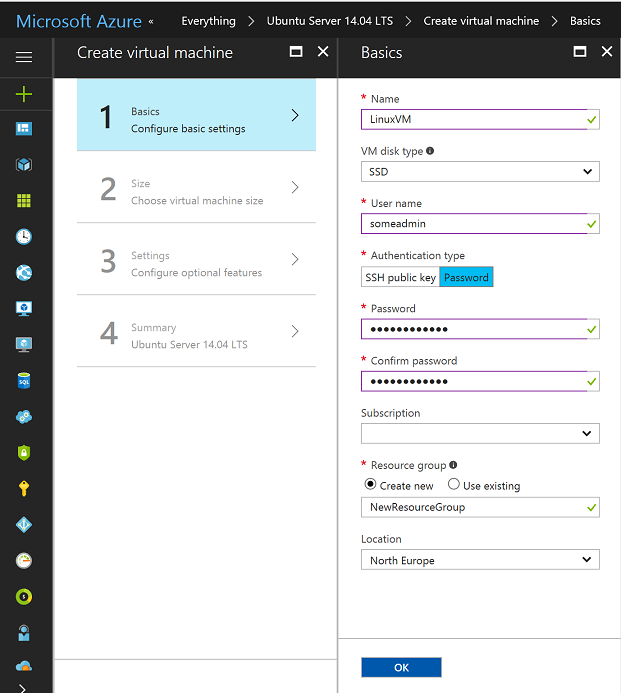The width and height of the screenshot is (621, 693).
Task: Click the Everything breadcrumb
Action: coord(209,21)
